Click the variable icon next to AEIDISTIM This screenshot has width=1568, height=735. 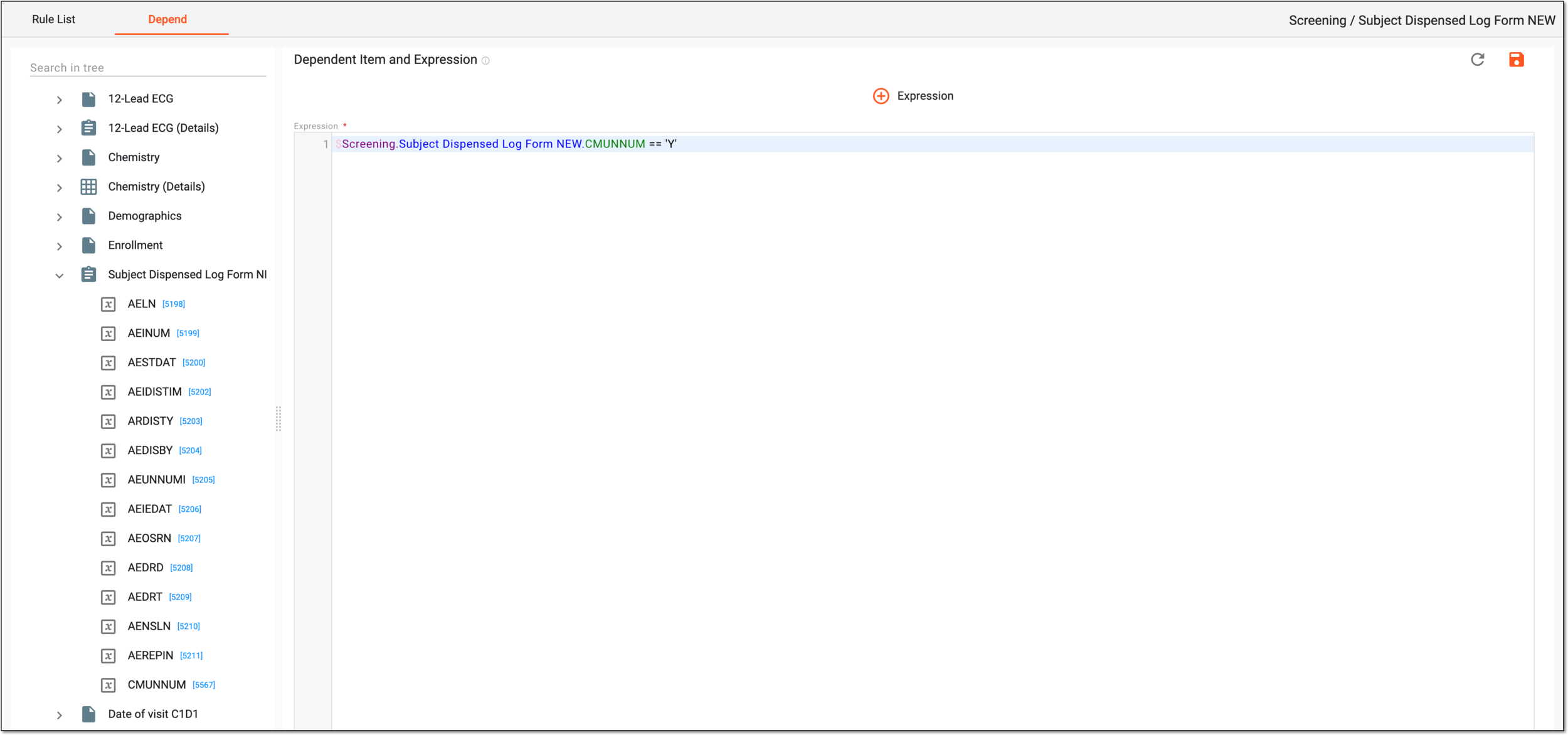[x=109, y=392]
